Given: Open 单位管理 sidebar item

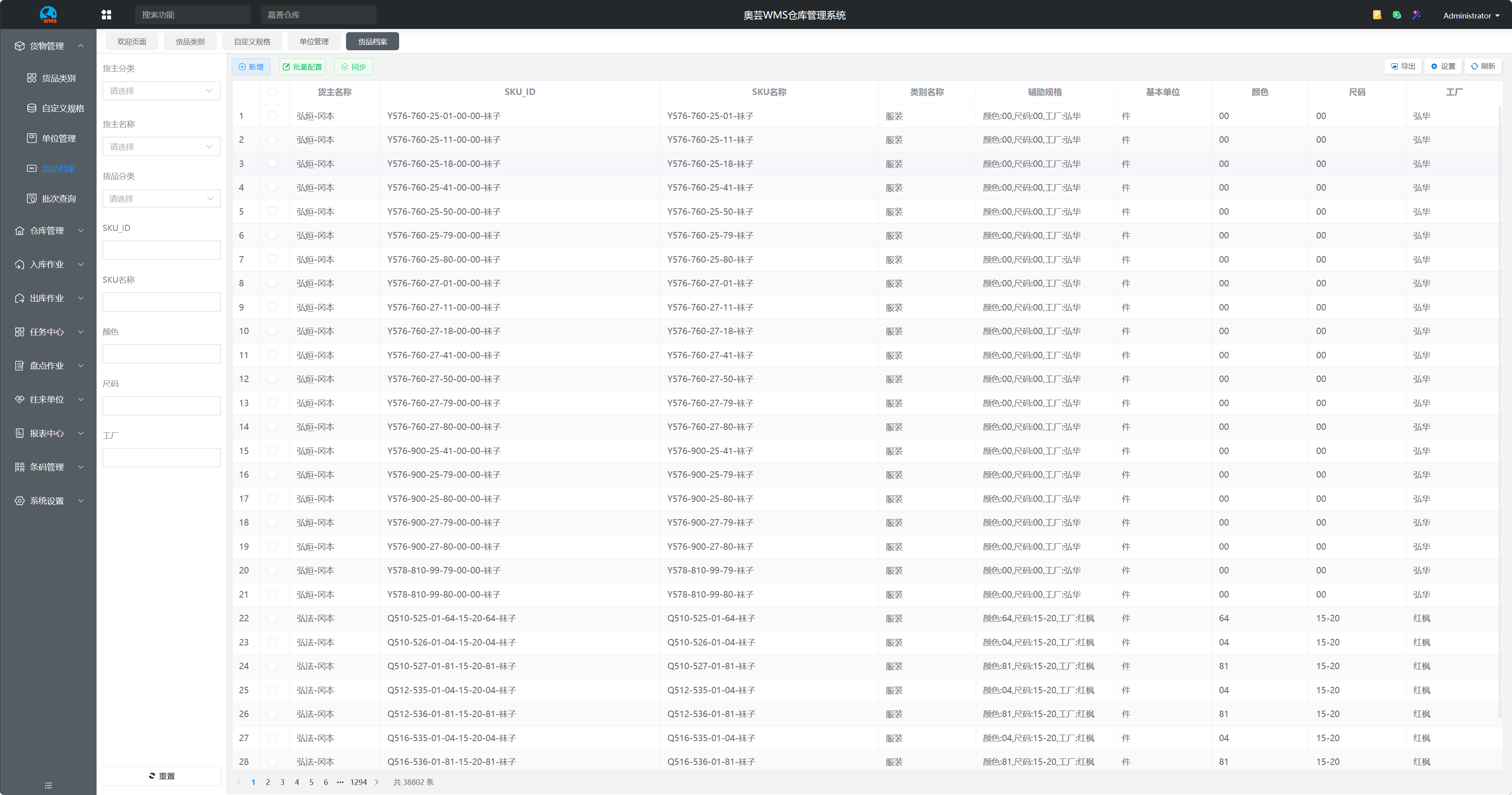Looking at the screenshot, I should click(58, 138).
